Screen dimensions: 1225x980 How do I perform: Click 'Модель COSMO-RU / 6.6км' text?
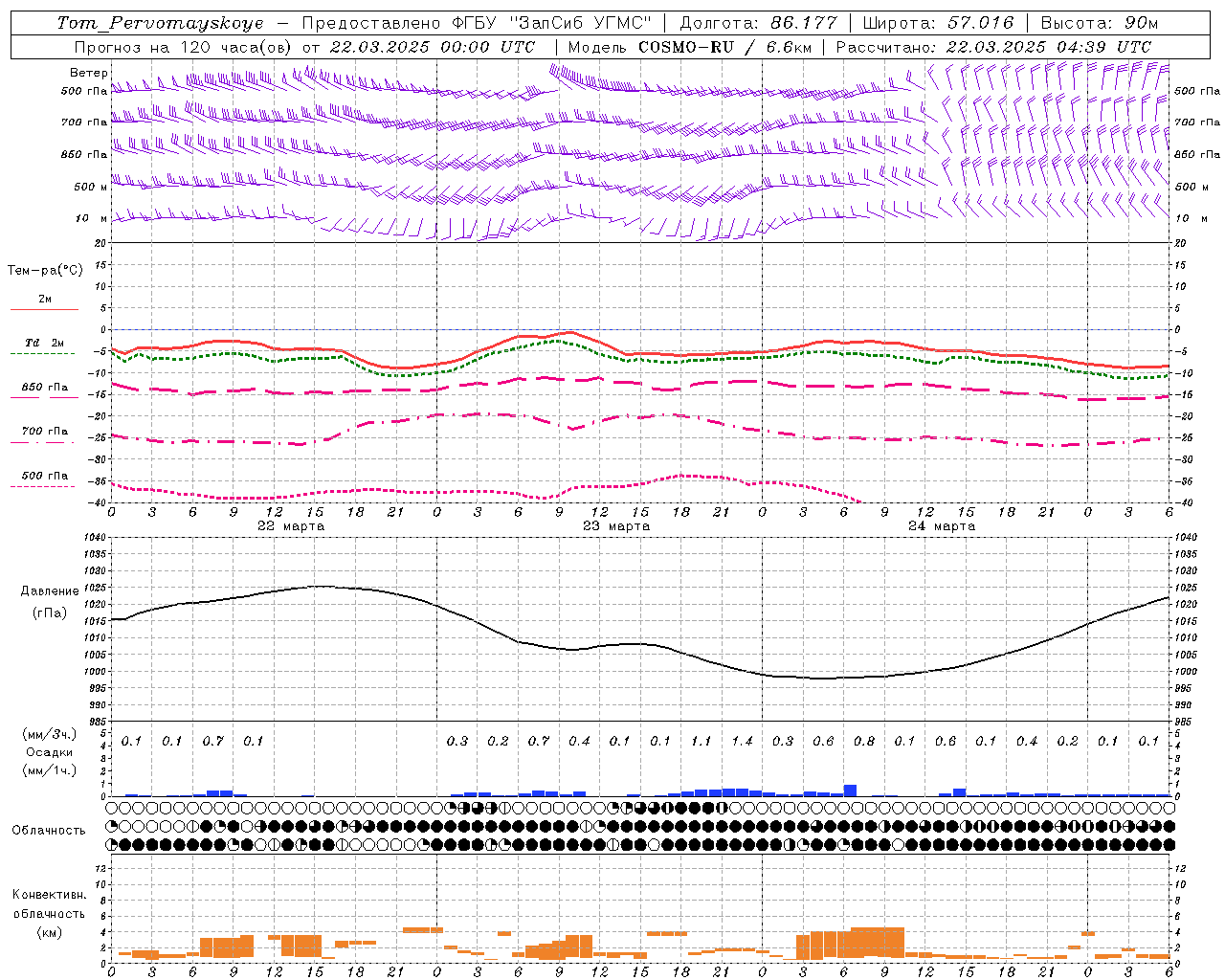click(690, 47)
